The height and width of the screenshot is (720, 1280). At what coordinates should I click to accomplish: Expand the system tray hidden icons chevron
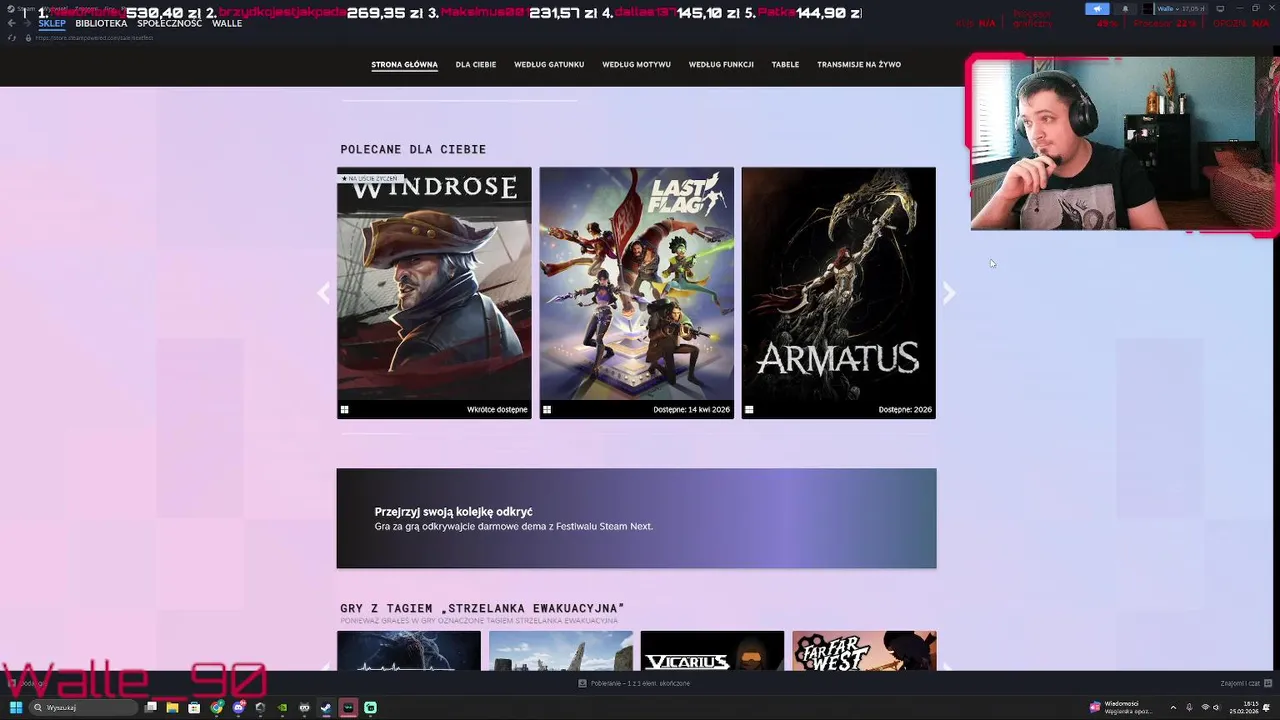point(1173,707)
